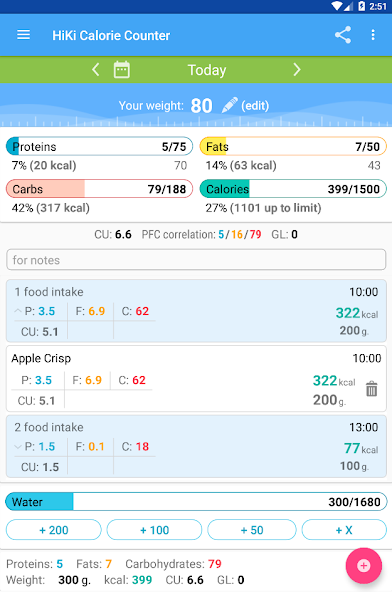Add 50 water with + 50 button

coord(252,530)
